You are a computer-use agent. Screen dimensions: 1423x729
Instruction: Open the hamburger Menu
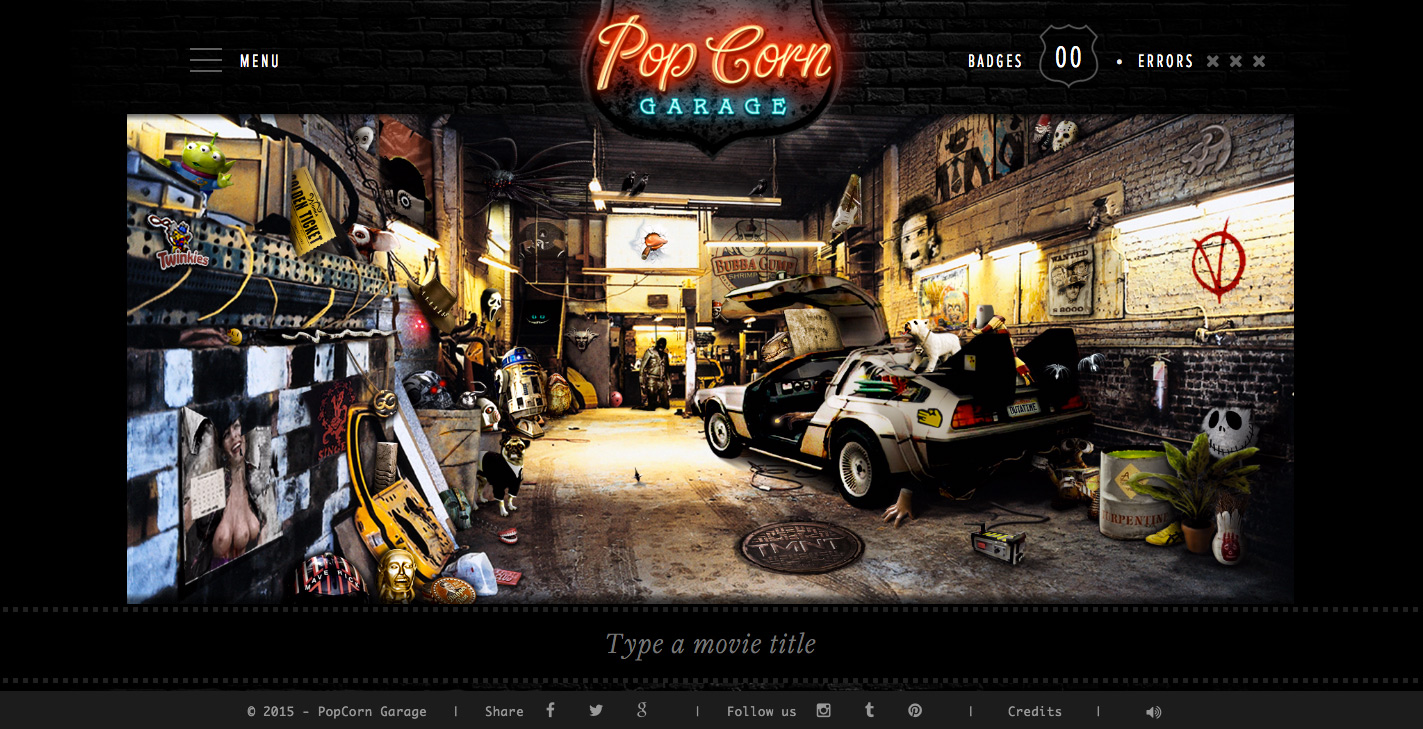coord(206,61)
